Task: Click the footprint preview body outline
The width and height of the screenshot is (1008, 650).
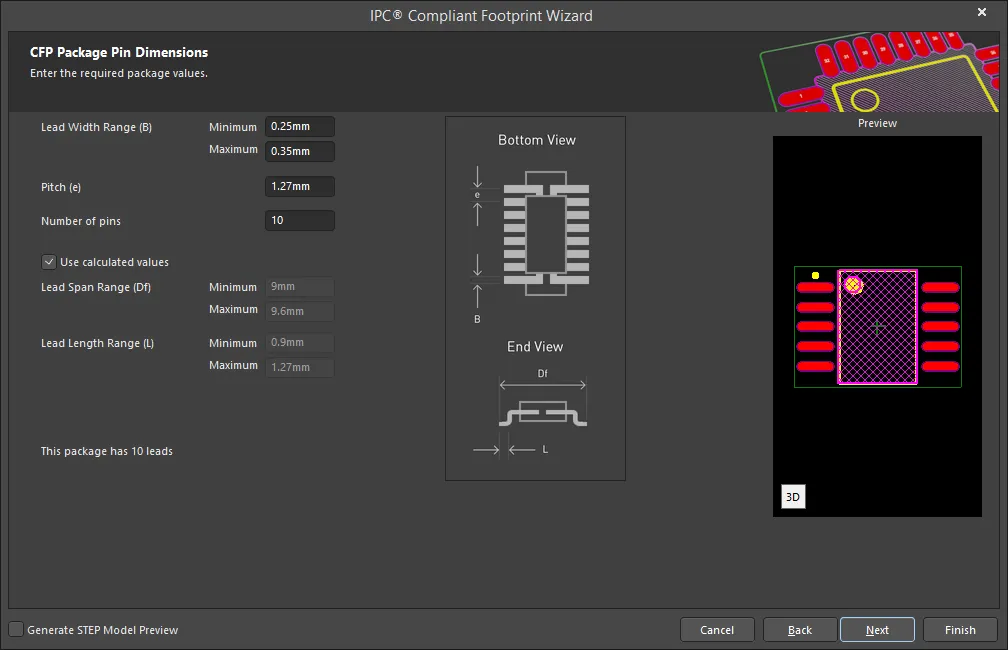Action: pos(878,327)
